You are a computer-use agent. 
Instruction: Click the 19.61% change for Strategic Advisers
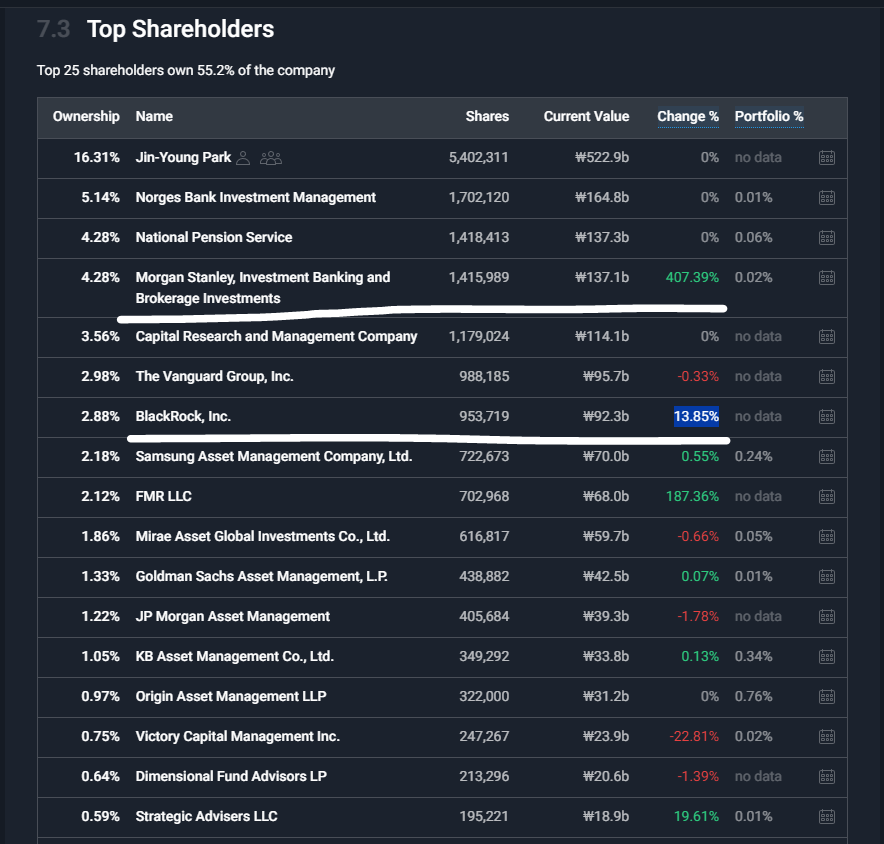point(696,817)
